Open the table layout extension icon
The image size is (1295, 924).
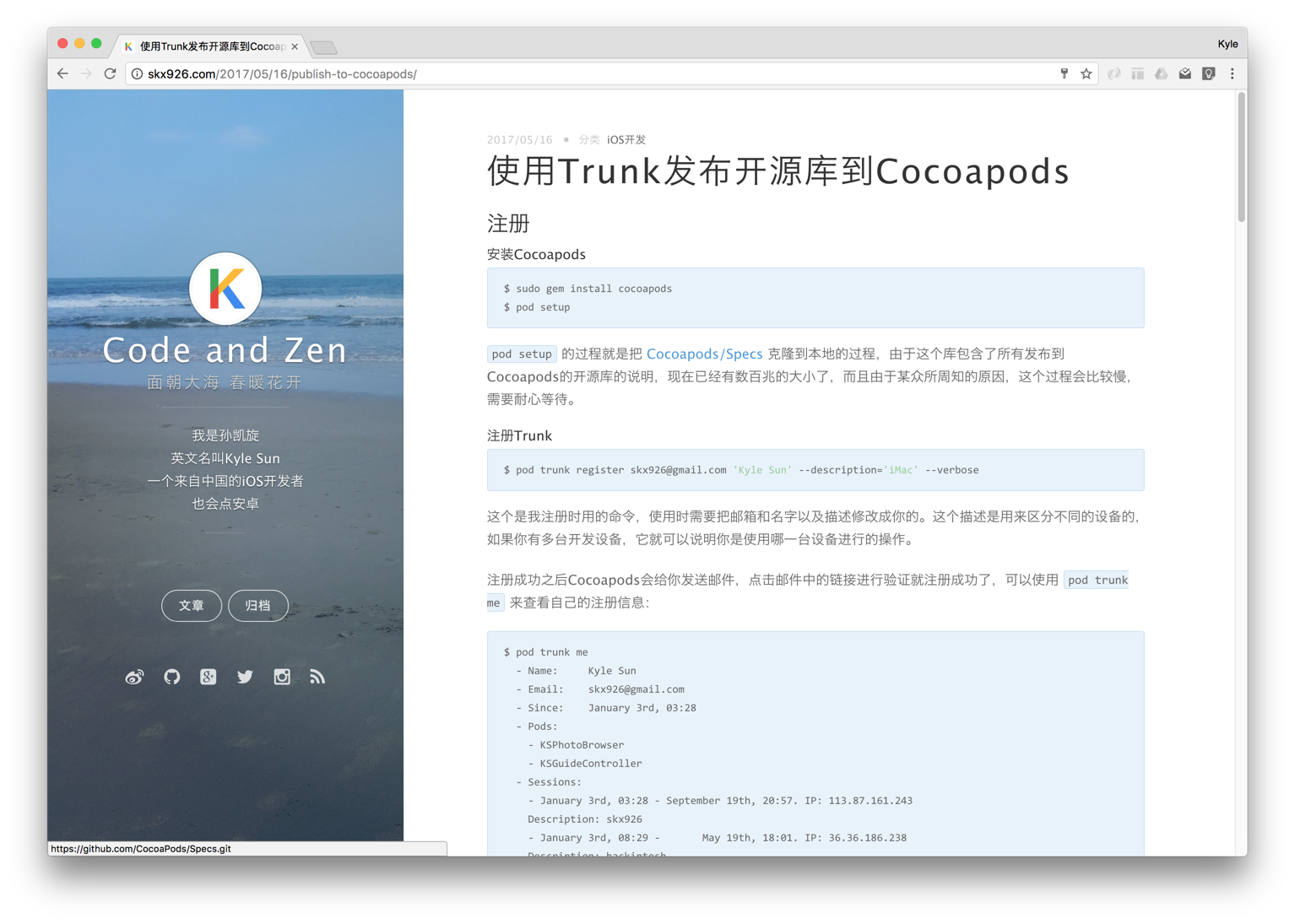point(1138,74)
